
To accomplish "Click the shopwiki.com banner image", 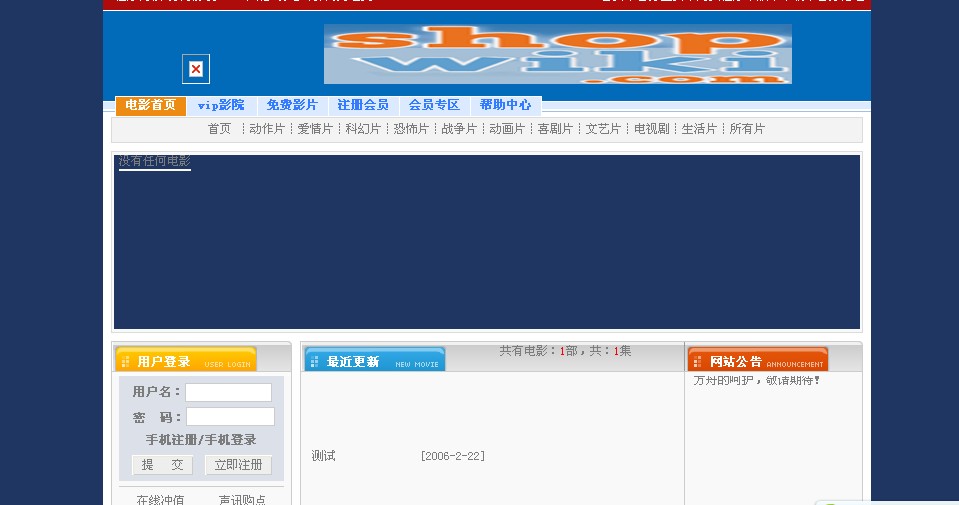I will click(558, 54).
